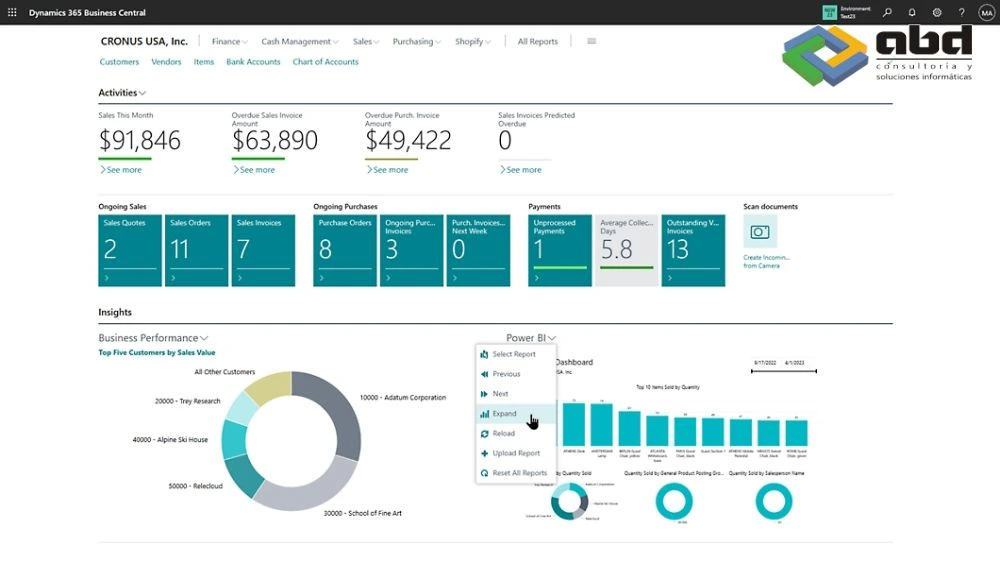The image size is (1000, 563).
Task: Expand the Sales menu
Action: (x=366, y=41)
